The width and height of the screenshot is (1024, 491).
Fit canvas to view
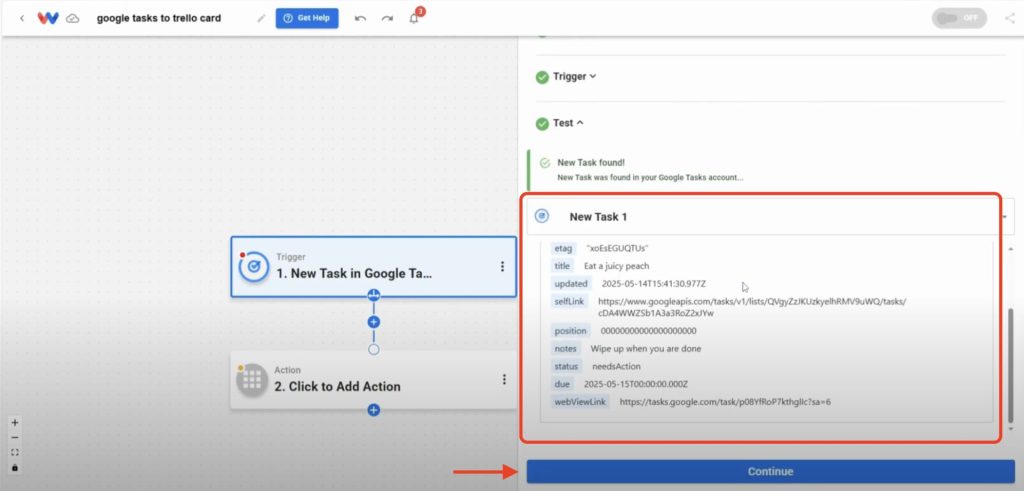(x=15, y=452)
